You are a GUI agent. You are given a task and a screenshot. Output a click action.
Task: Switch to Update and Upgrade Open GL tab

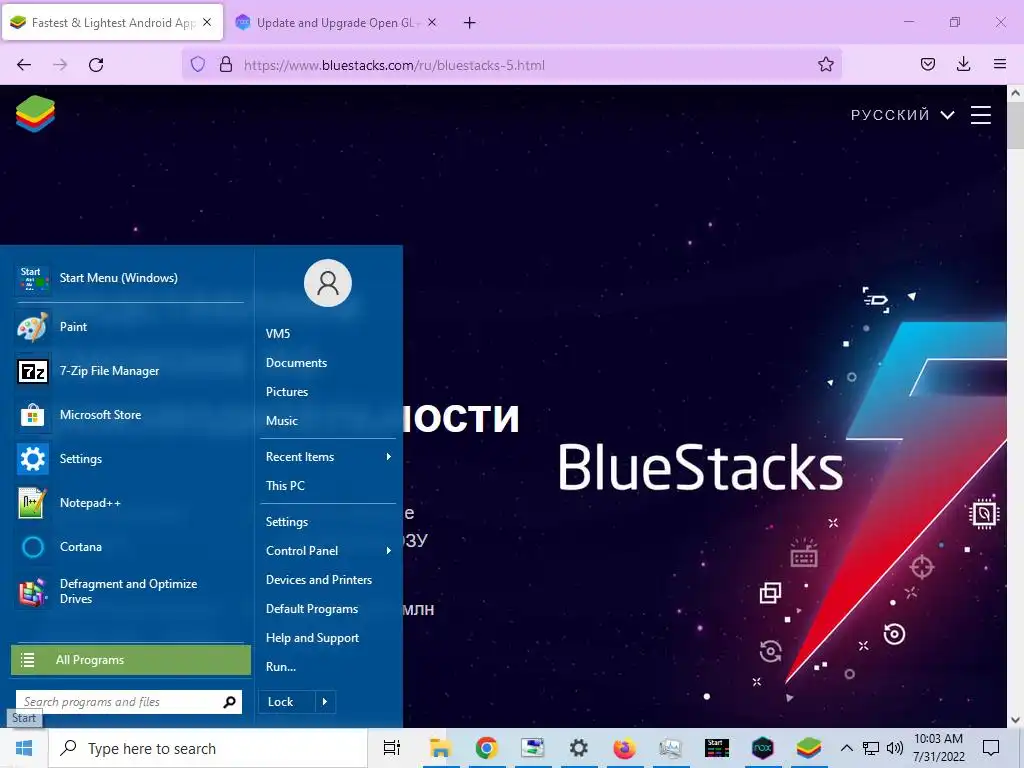click(x=336, y=23)
